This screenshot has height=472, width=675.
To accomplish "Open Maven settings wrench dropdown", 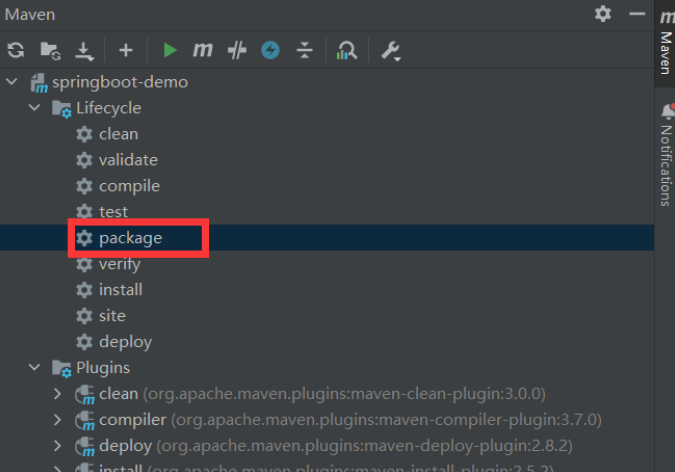I will [x=391, y=51].
